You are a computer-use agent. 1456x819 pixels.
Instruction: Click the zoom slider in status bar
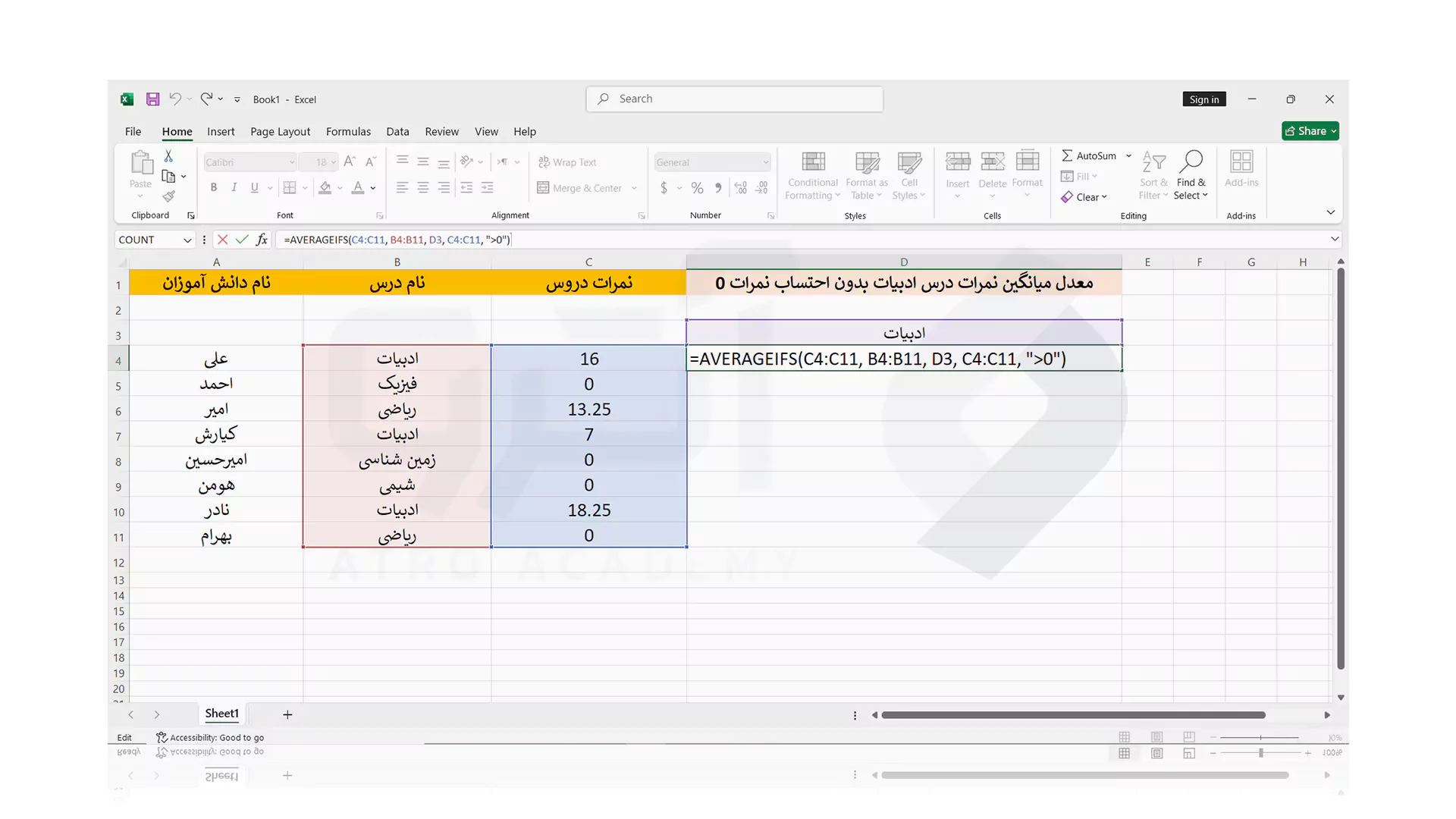[x=1260, y=737]
